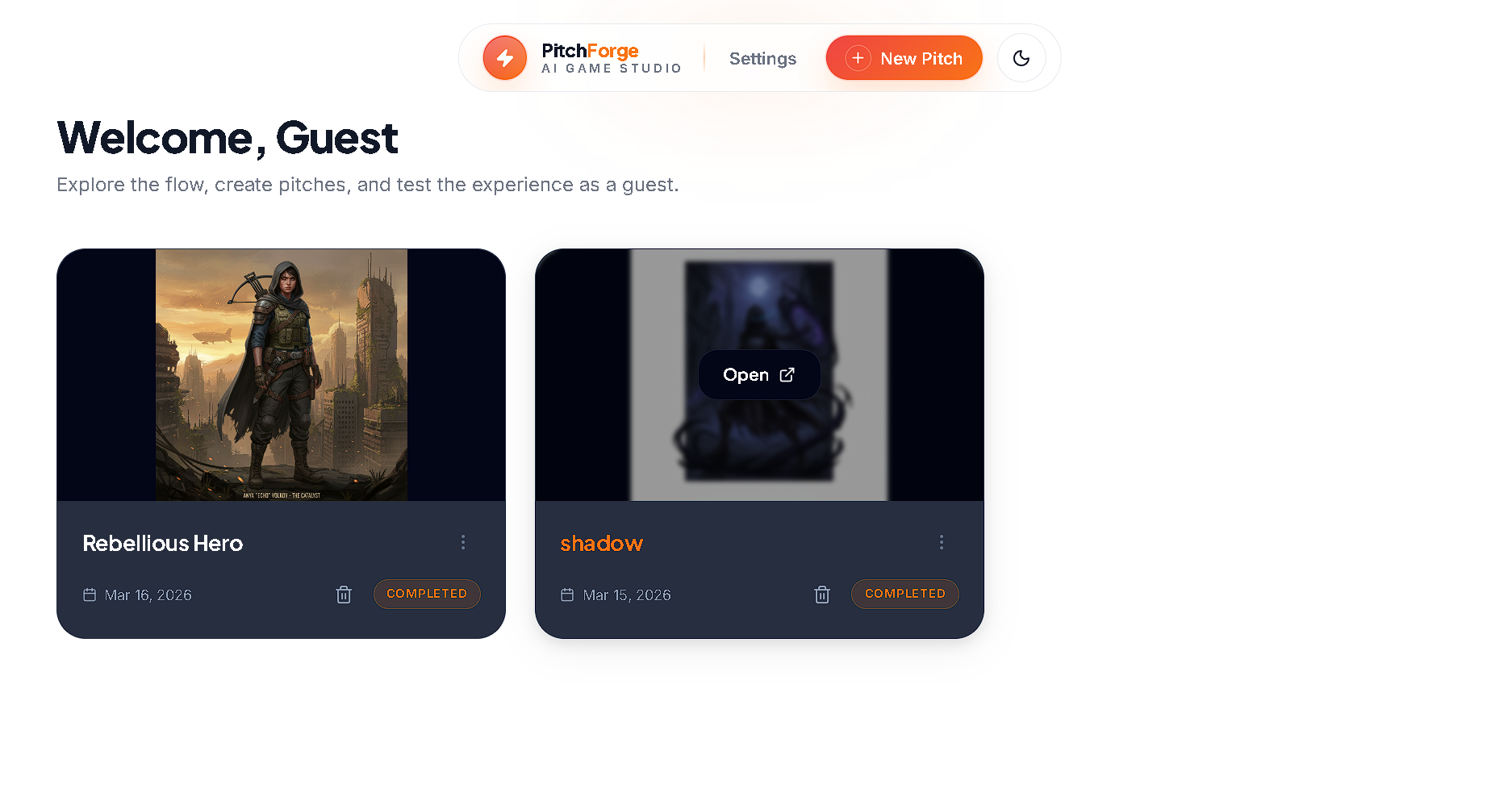Click the COMPLETED badge on Rebellious Hero
Screen dimensions: 1512x797
pyautogui.click(x=427, y=594)
